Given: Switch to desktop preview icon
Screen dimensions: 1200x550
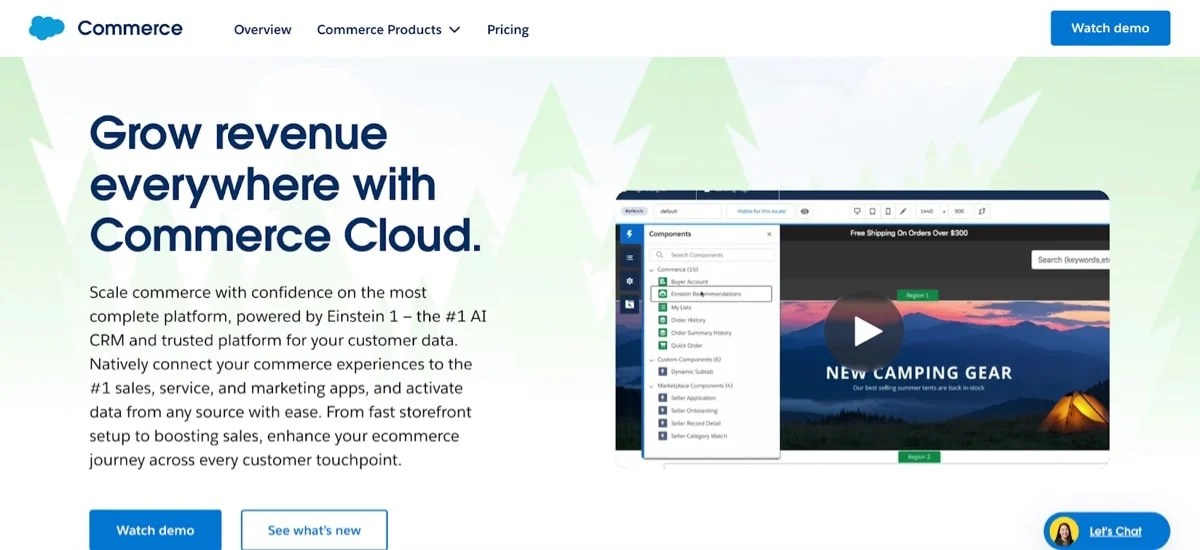Looking at the screenshot, I should click(x=857, y=211).
